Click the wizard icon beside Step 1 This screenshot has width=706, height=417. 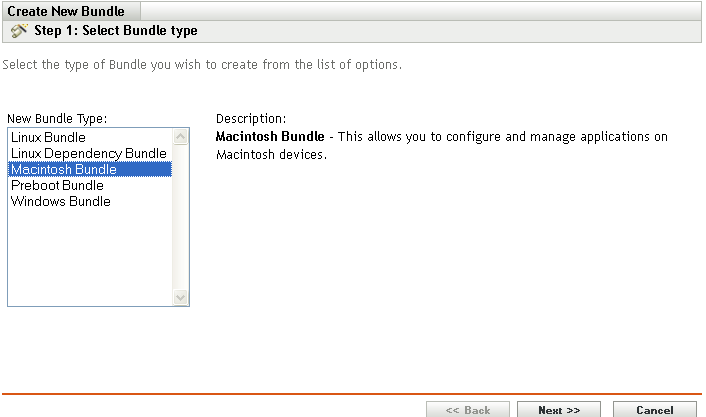[x=19, y=31]
